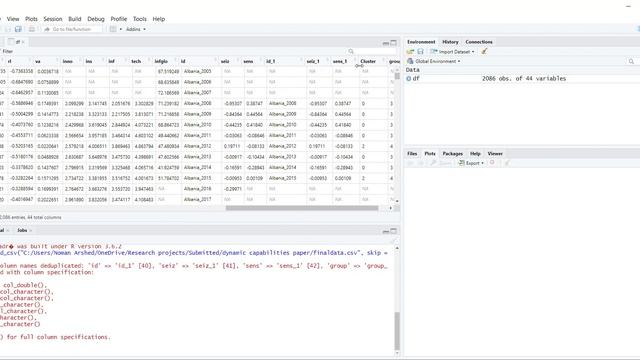Viewport: 640px width, 360px height.
Task: Click the scroll-right arrow of data table
Action: pos(391,208)
